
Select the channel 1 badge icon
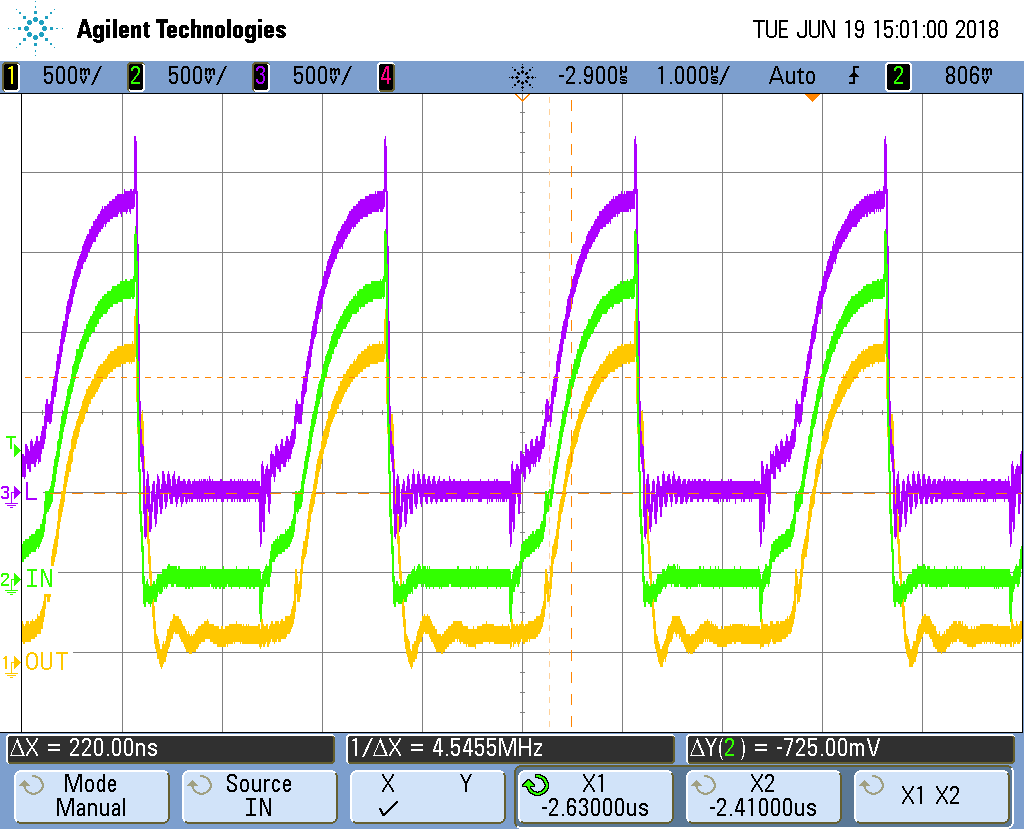coord(11,76)
